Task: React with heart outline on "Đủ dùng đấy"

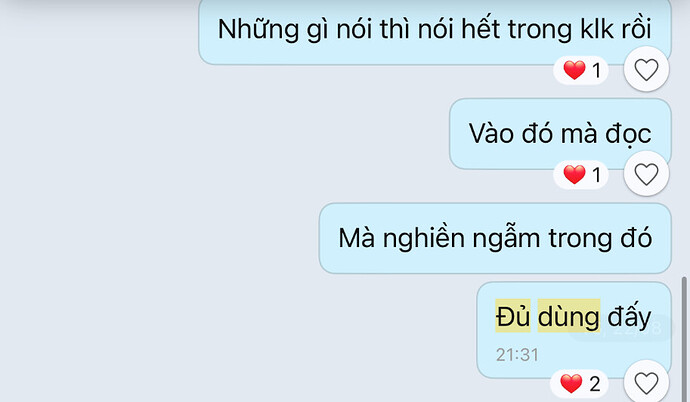Action: coord(646,383)
